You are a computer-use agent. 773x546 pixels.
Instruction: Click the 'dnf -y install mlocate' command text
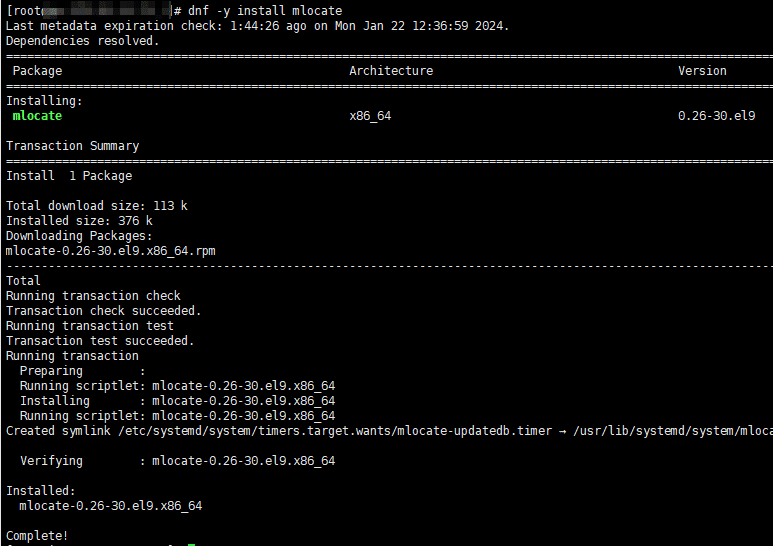(265, 11)
